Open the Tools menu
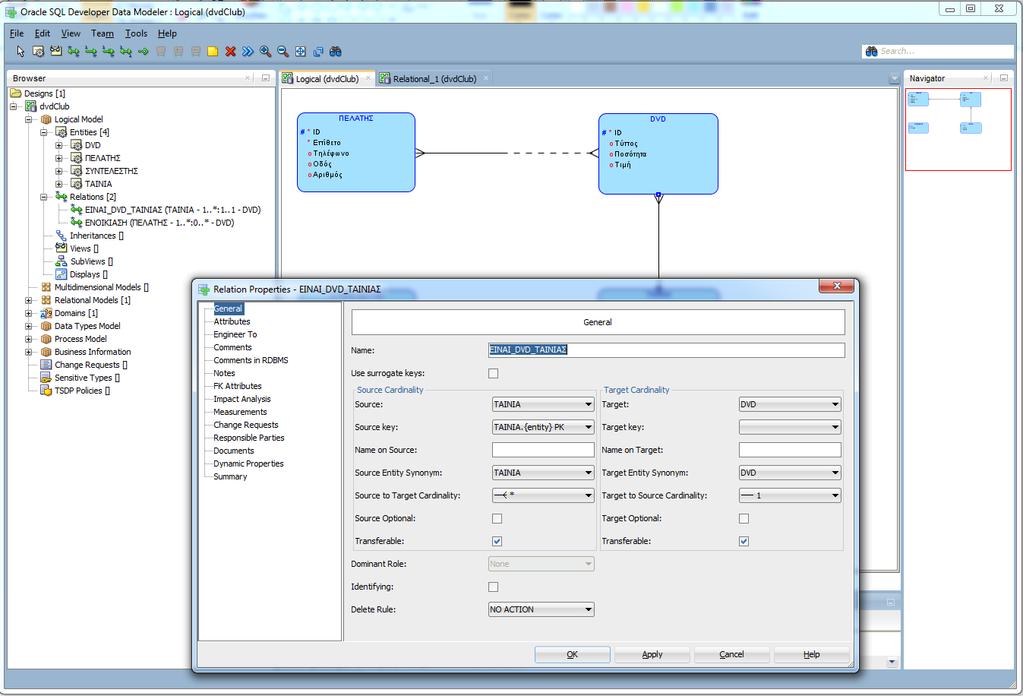 click(136, 33)
